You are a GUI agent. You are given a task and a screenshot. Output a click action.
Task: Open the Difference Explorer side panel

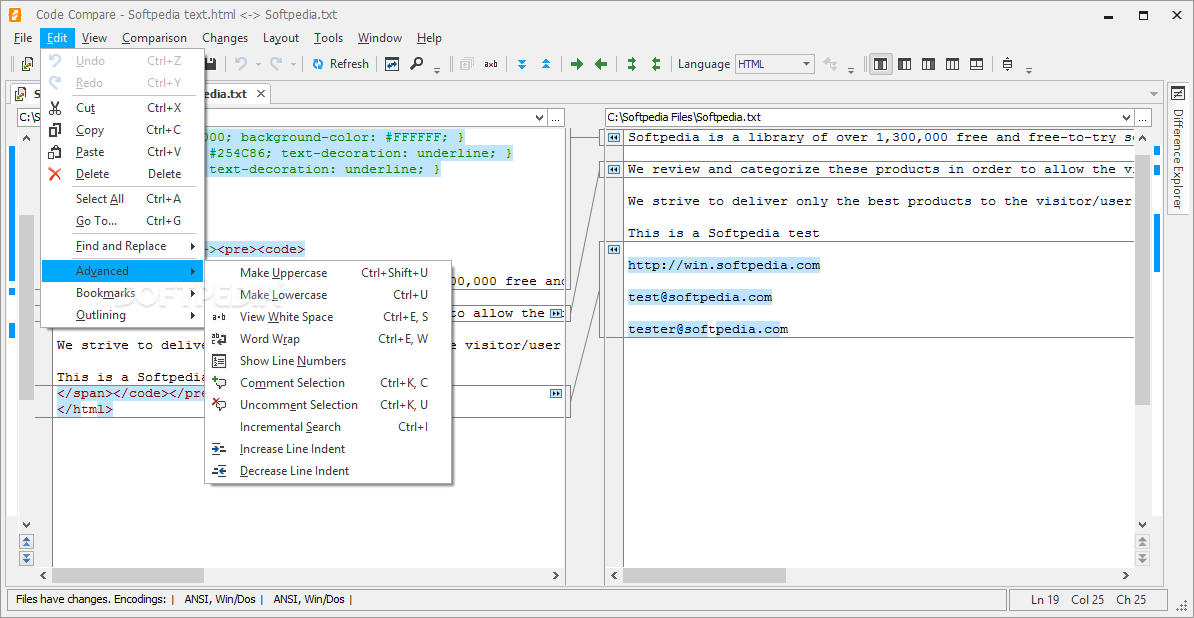(1177, 148)
